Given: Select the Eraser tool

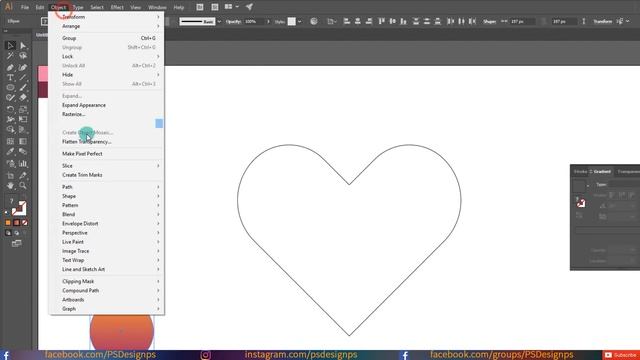Looking at the screenshot, I should 23,98.
